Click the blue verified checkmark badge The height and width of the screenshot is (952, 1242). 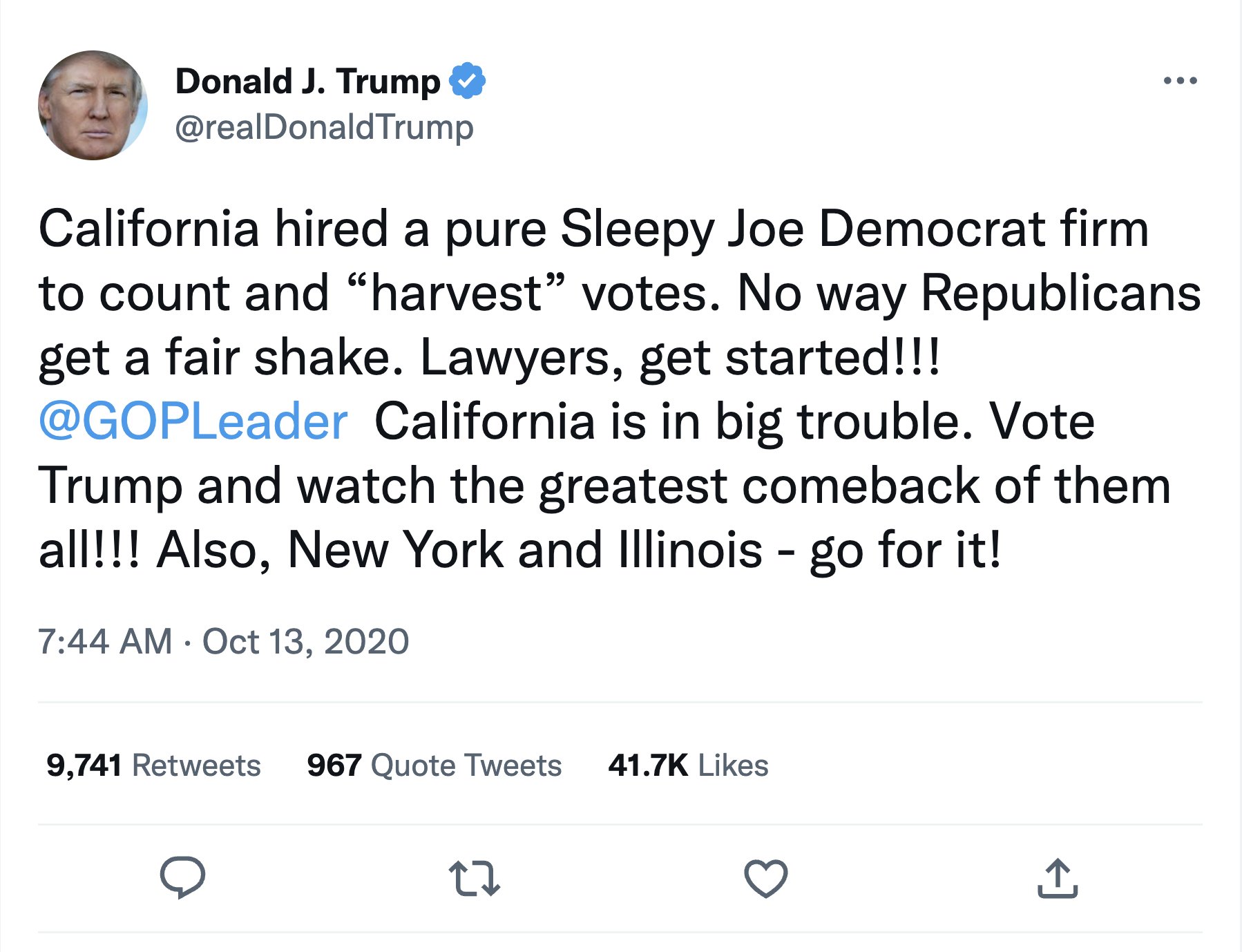pos(468,81)
